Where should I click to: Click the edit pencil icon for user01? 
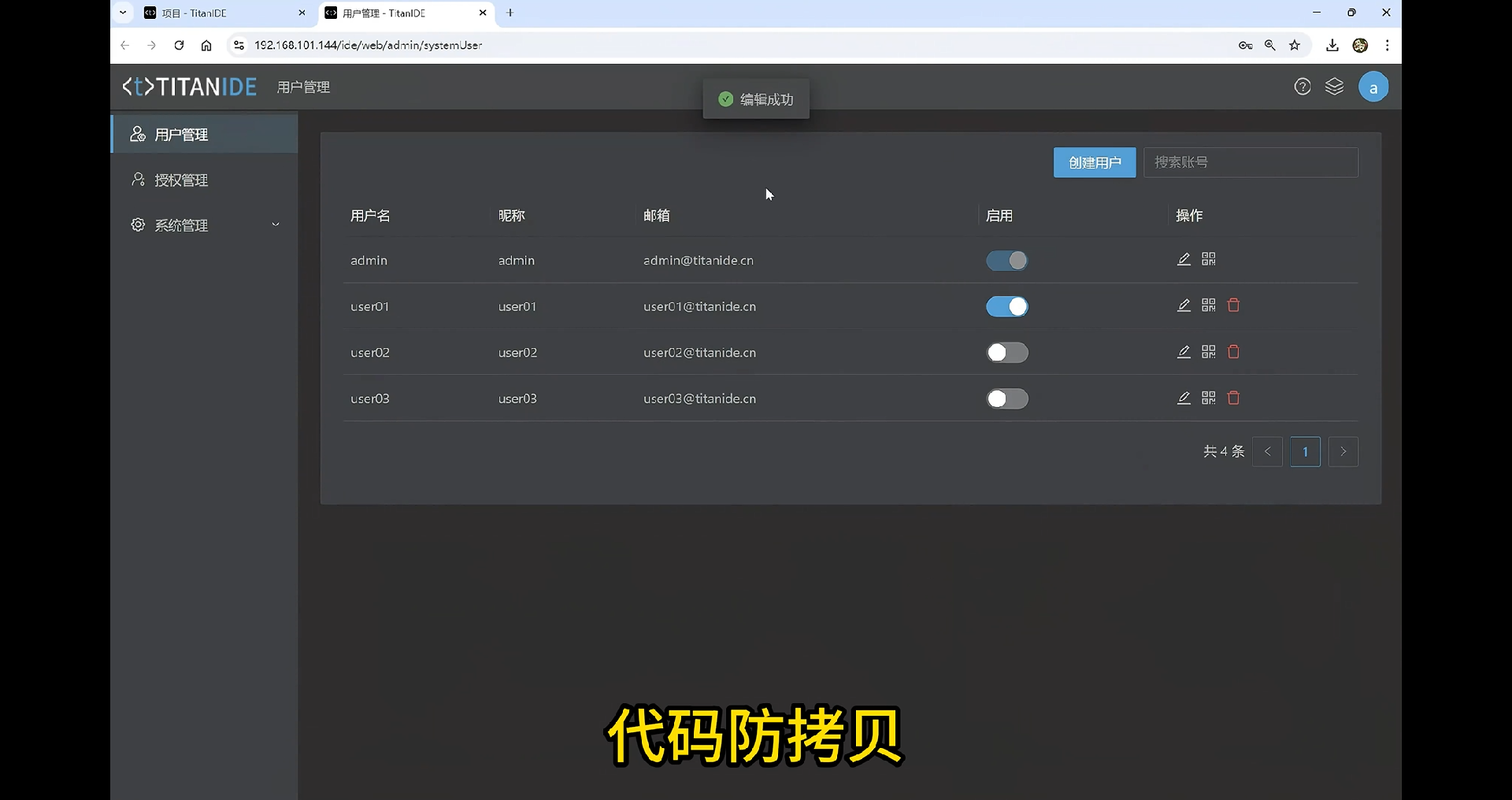(1184, 306)
